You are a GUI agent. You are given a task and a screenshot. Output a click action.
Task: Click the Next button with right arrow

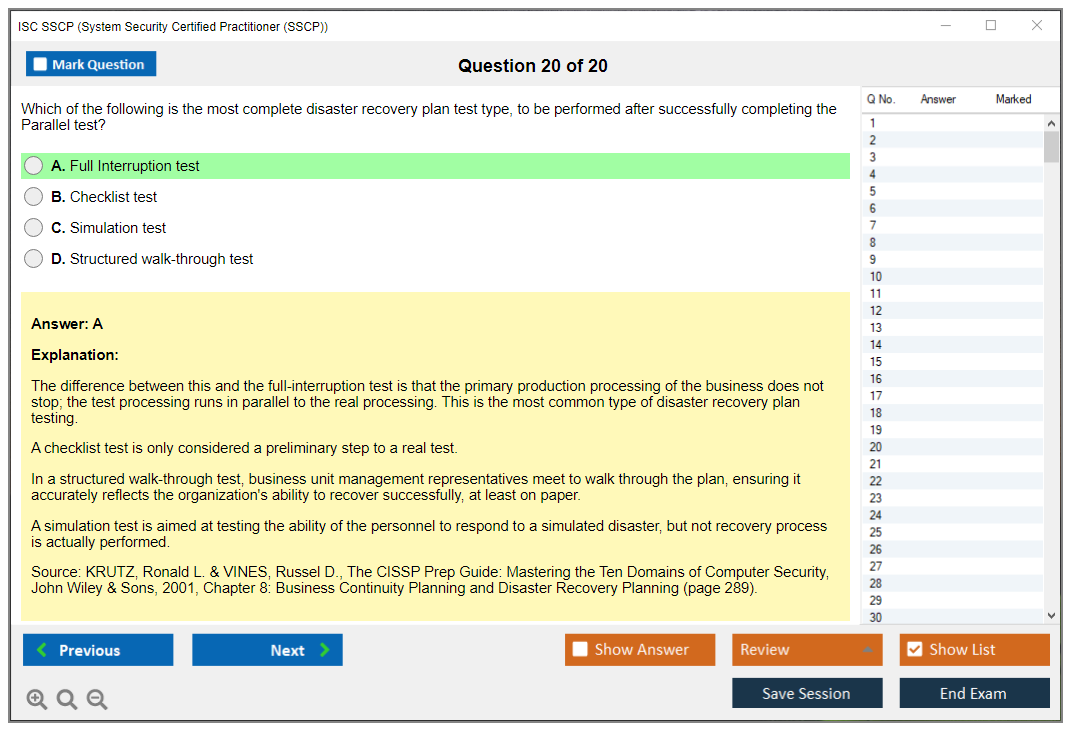click(267, 650)
